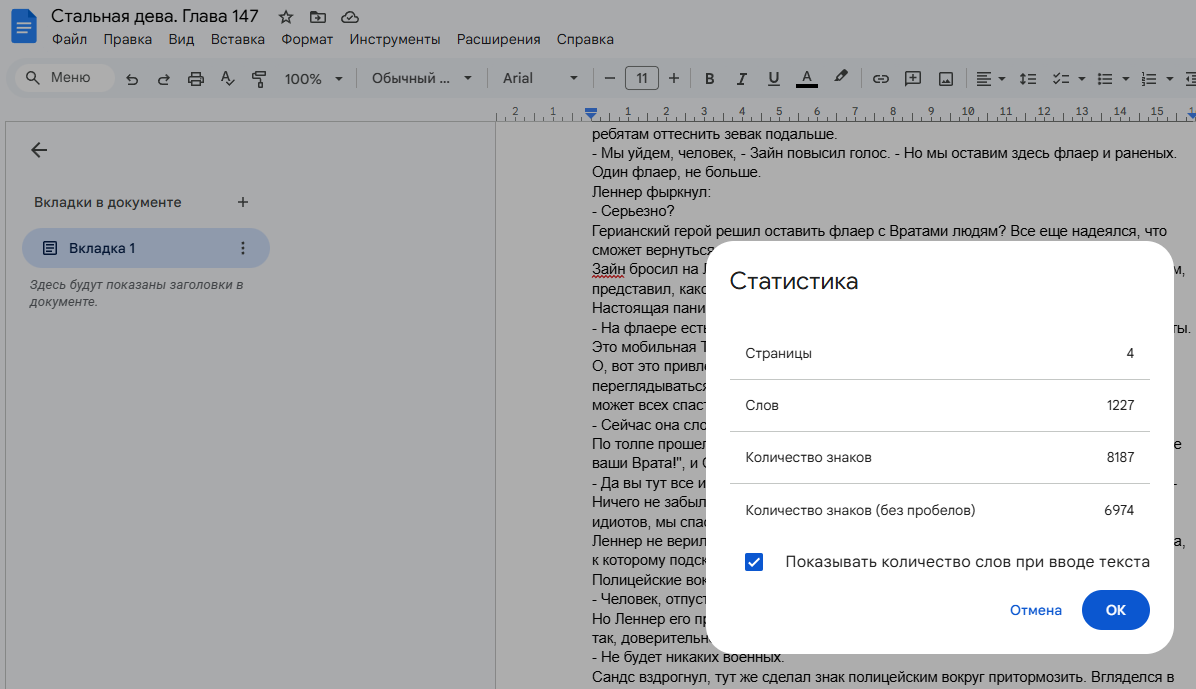Click the spelling check icon
1196x689 pixels.
pos(227,79)
